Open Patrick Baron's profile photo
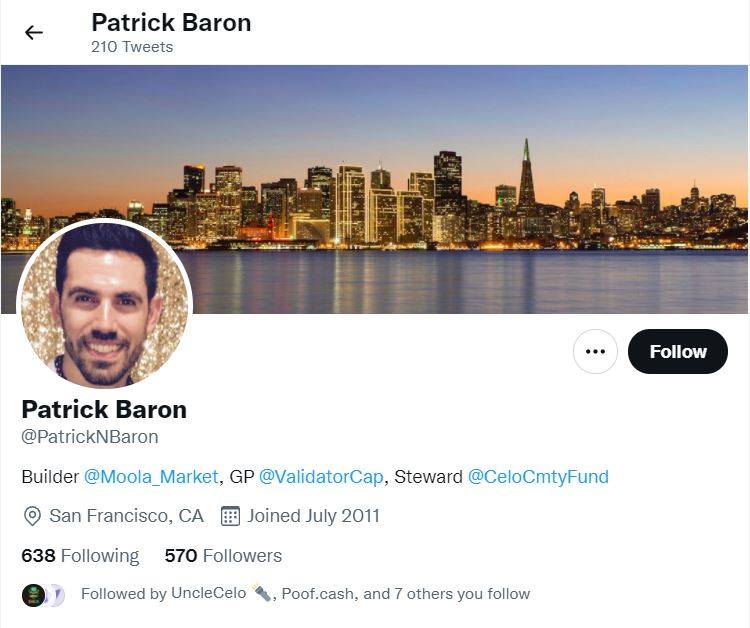This screenshot has height=628, width=750. click(105, 304)
